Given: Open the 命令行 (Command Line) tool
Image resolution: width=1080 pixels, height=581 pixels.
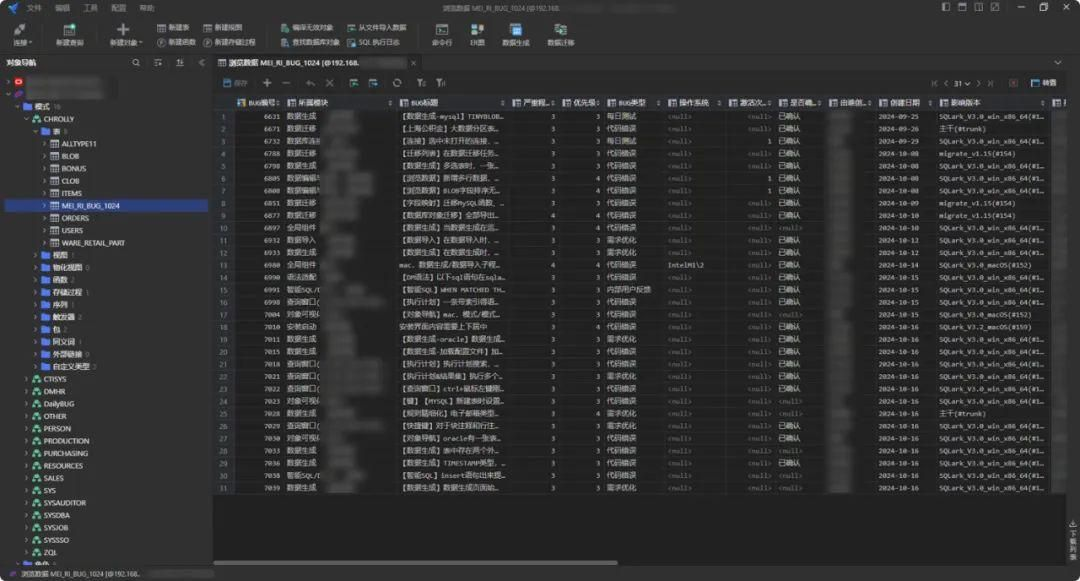Looking at the screenshot, I should pyautogui.click(x=442, y=34).
